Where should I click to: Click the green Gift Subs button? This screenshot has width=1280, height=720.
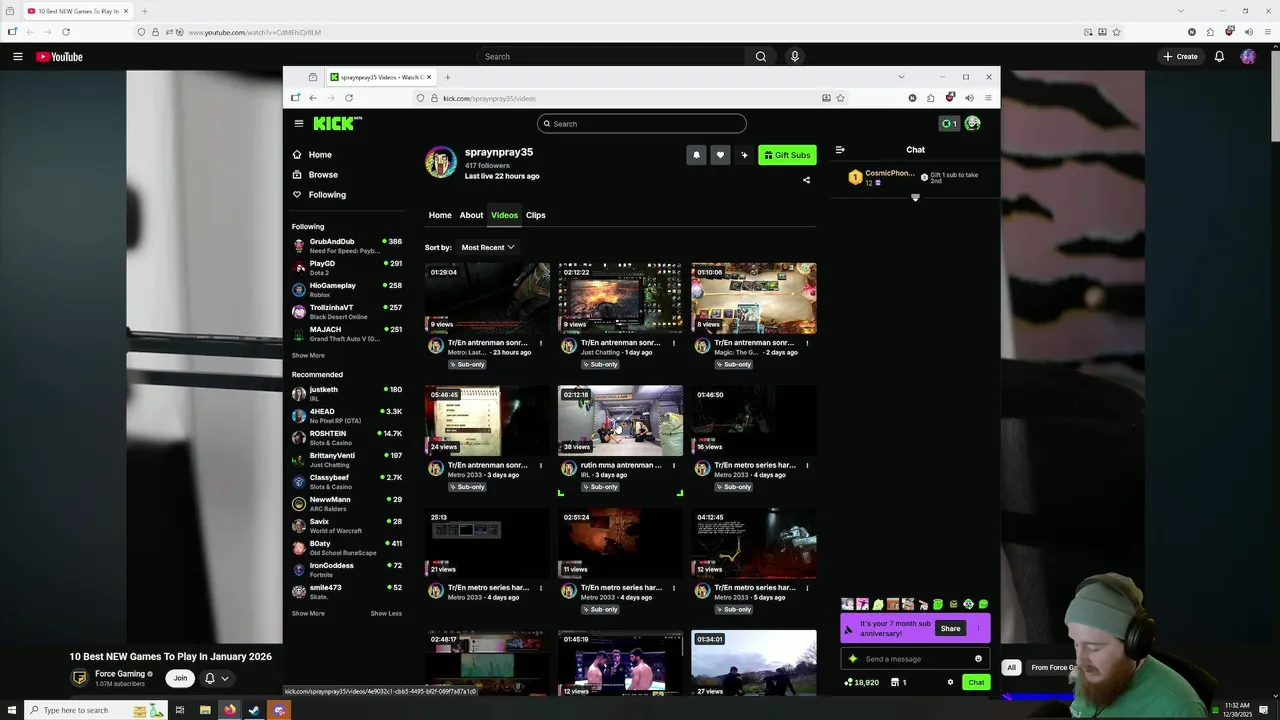click(787, 155)
